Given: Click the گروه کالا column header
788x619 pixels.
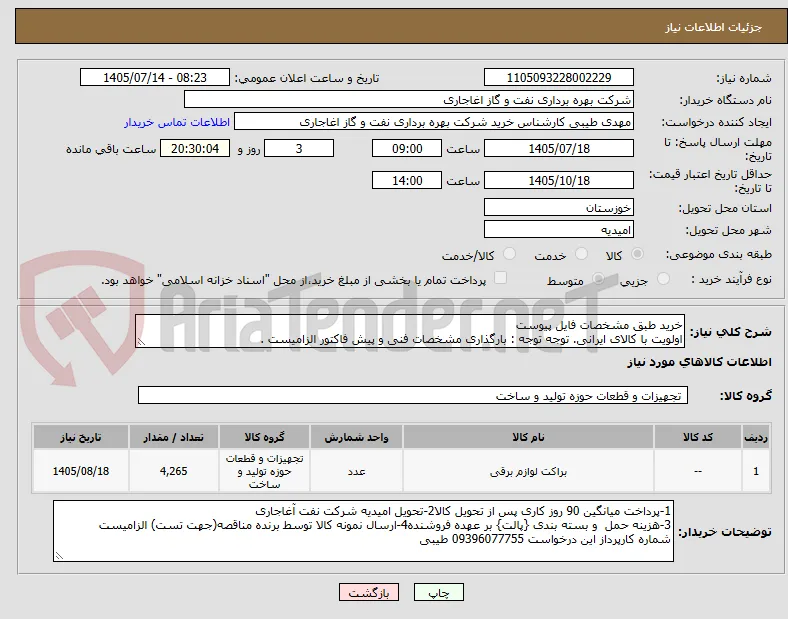Looking at the screenshot, I should click(264, 437).
